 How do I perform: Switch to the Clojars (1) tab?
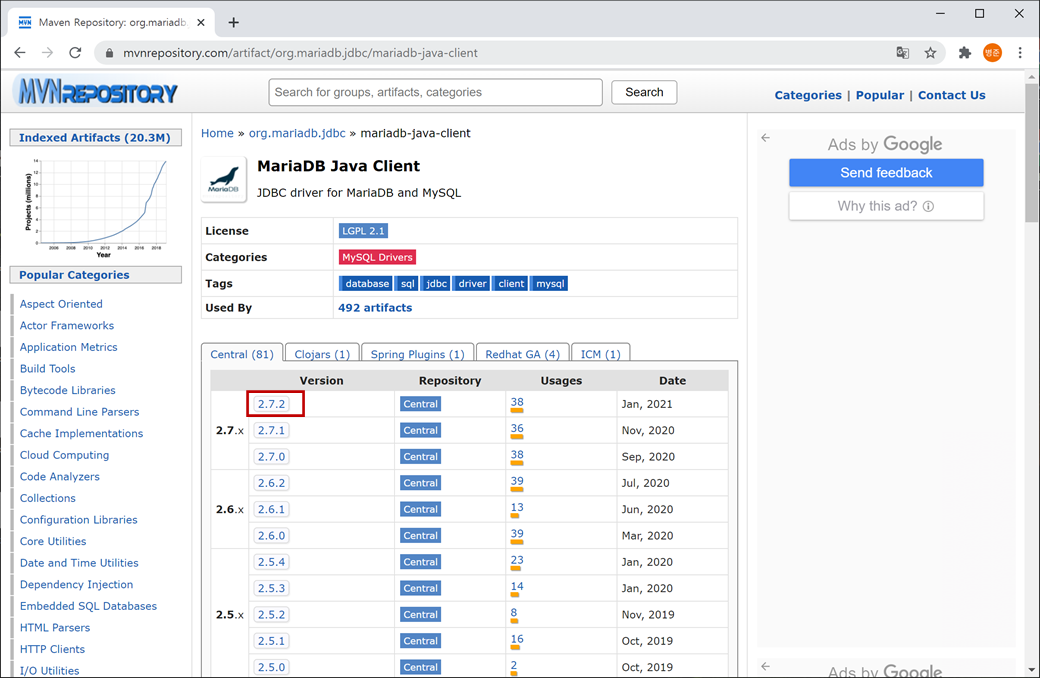(x=322, y=354)
